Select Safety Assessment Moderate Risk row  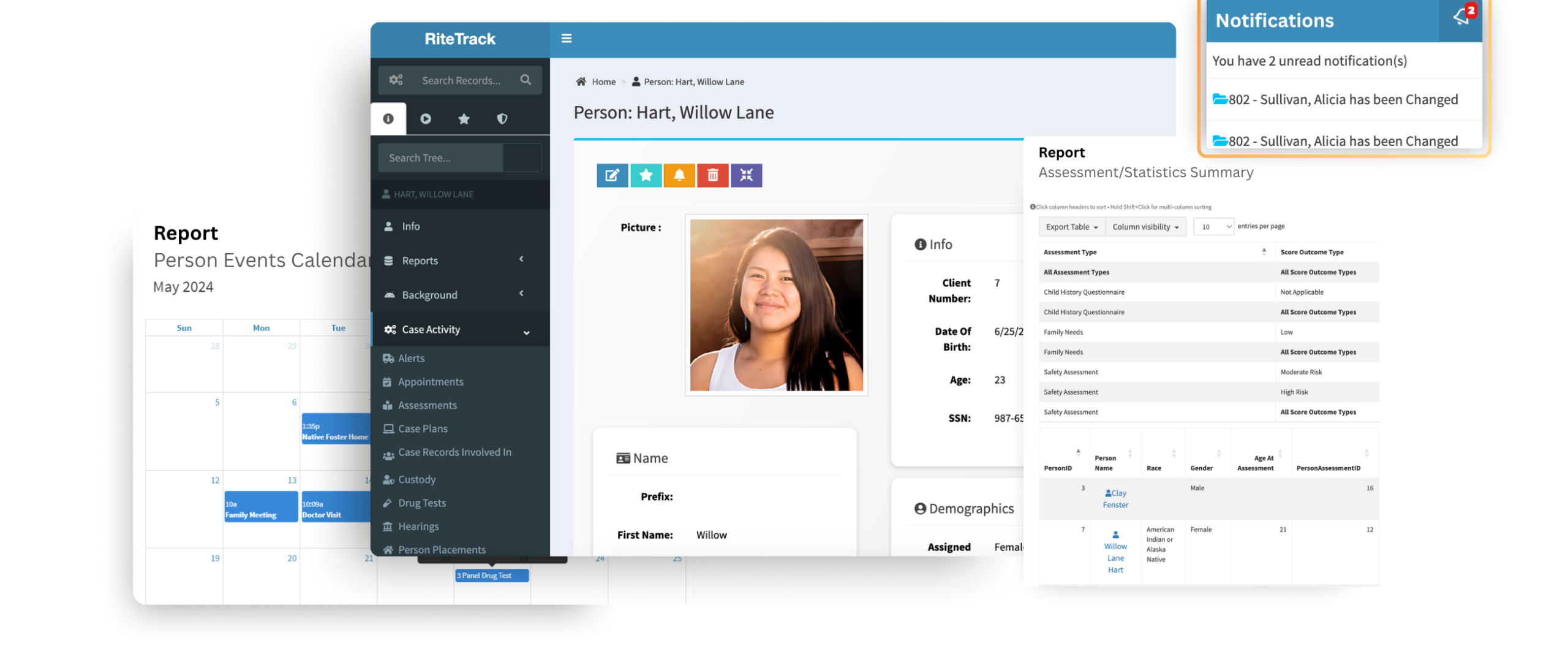pyautogui.click(x=1208, y=371)
